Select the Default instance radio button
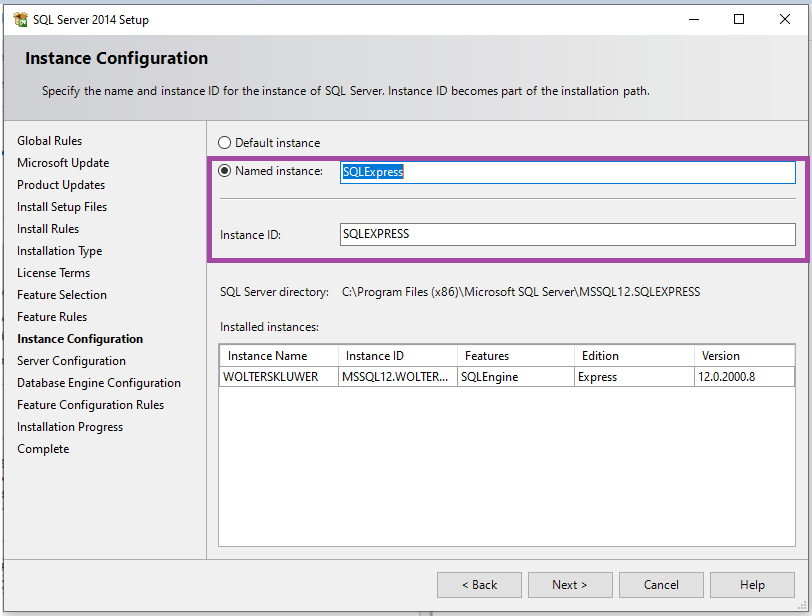This screenshot has width=812, height=616. pyautogui.click(x=224, y=143)
